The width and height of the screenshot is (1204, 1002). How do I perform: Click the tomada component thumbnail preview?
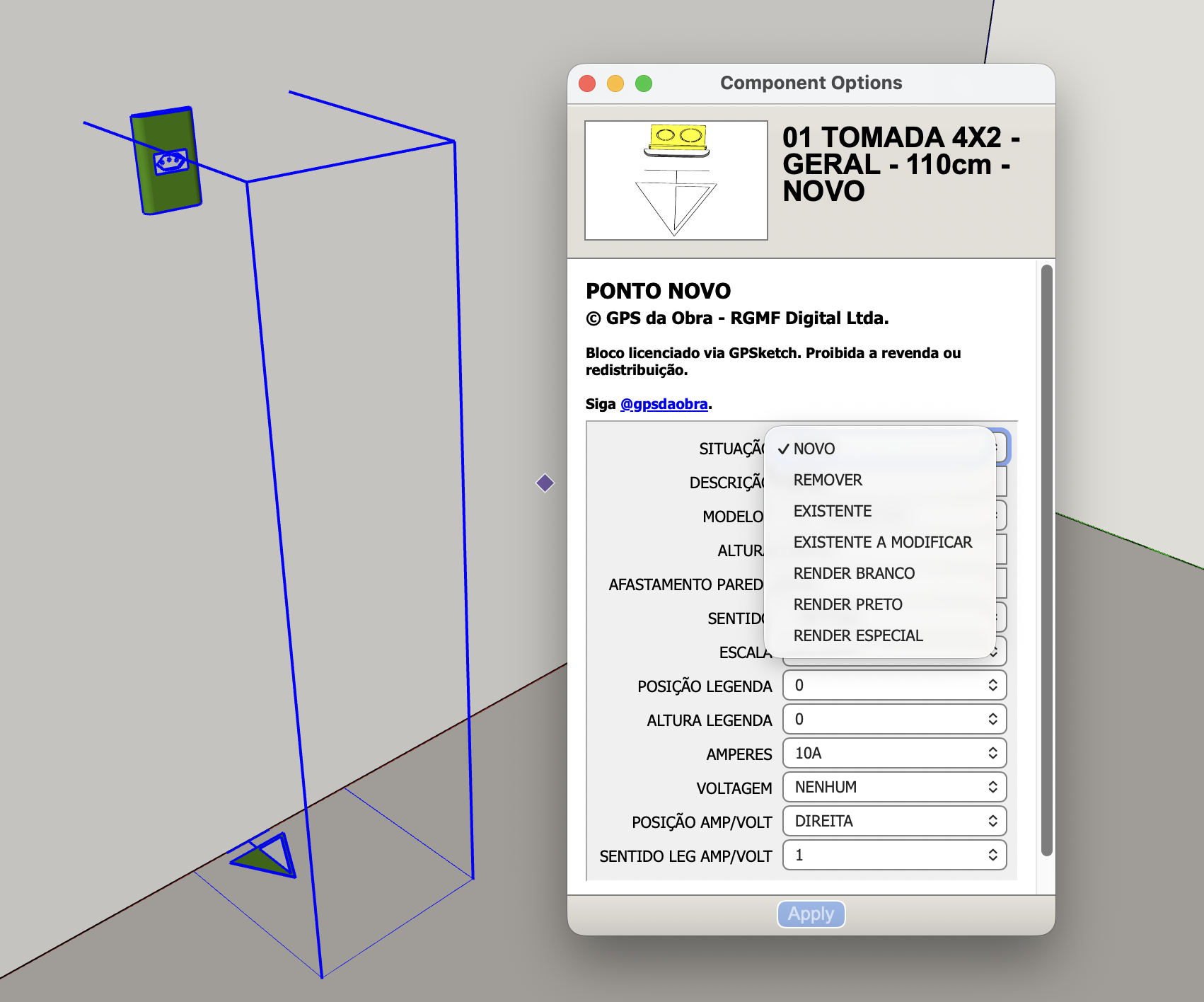pyautogui.click(x=676, y=180)
